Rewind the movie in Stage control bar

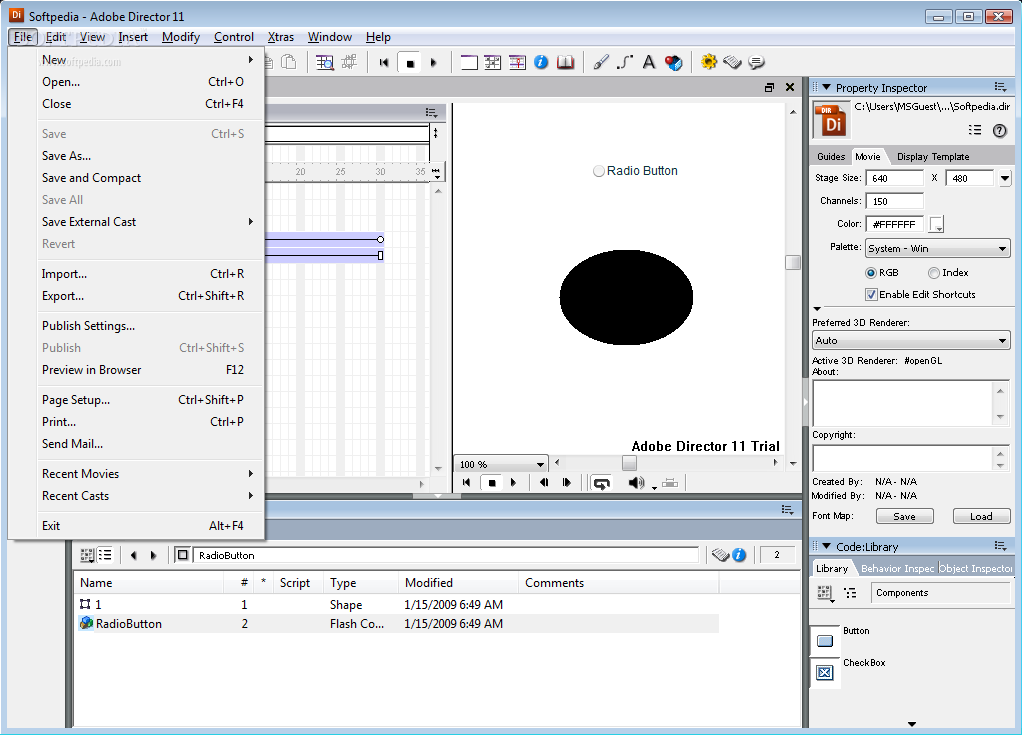click(466, 483)
